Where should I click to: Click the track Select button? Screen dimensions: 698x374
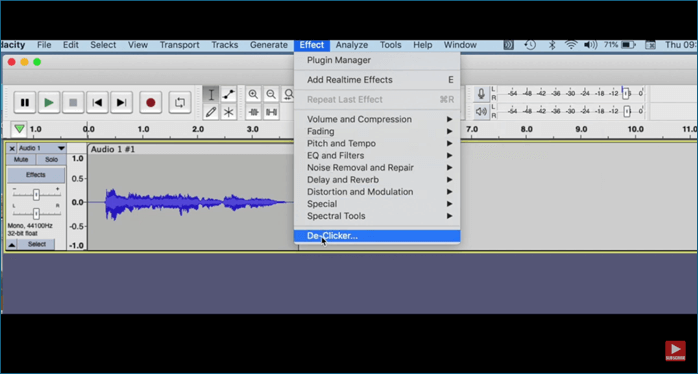tap(37, 244)
